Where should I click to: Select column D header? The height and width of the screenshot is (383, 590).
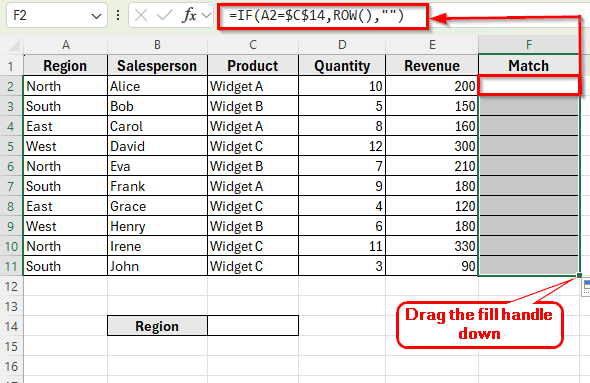(x=342, y=45)
